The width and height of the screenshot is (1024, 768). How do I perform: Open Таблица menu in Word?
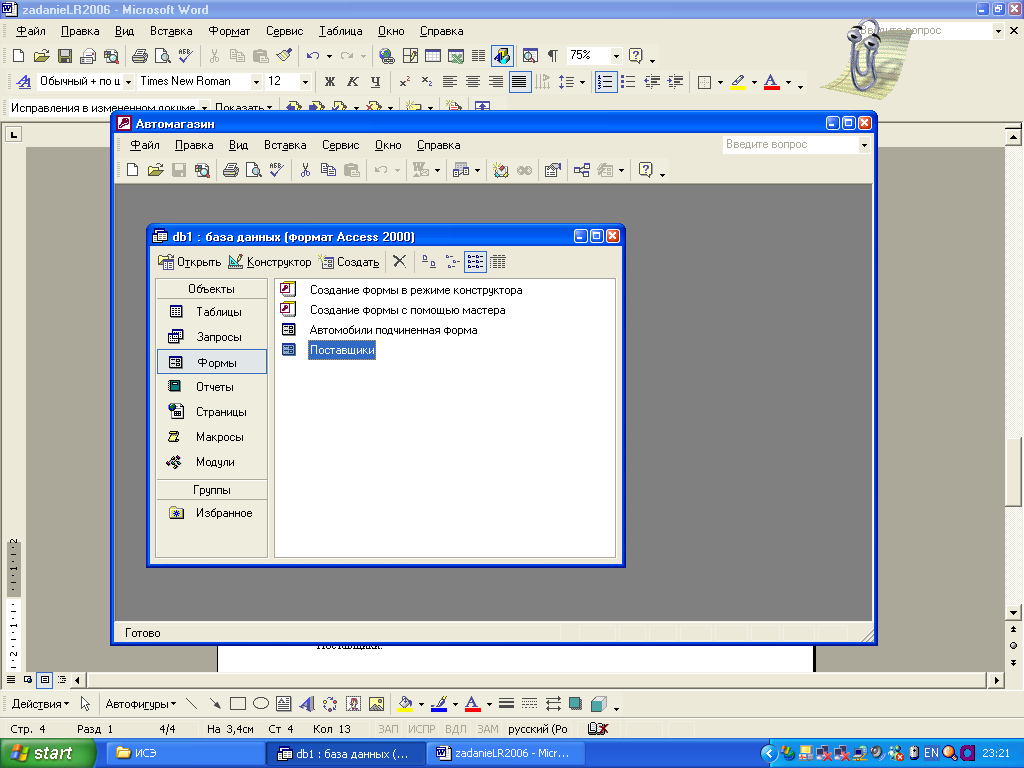pos(340,31)
